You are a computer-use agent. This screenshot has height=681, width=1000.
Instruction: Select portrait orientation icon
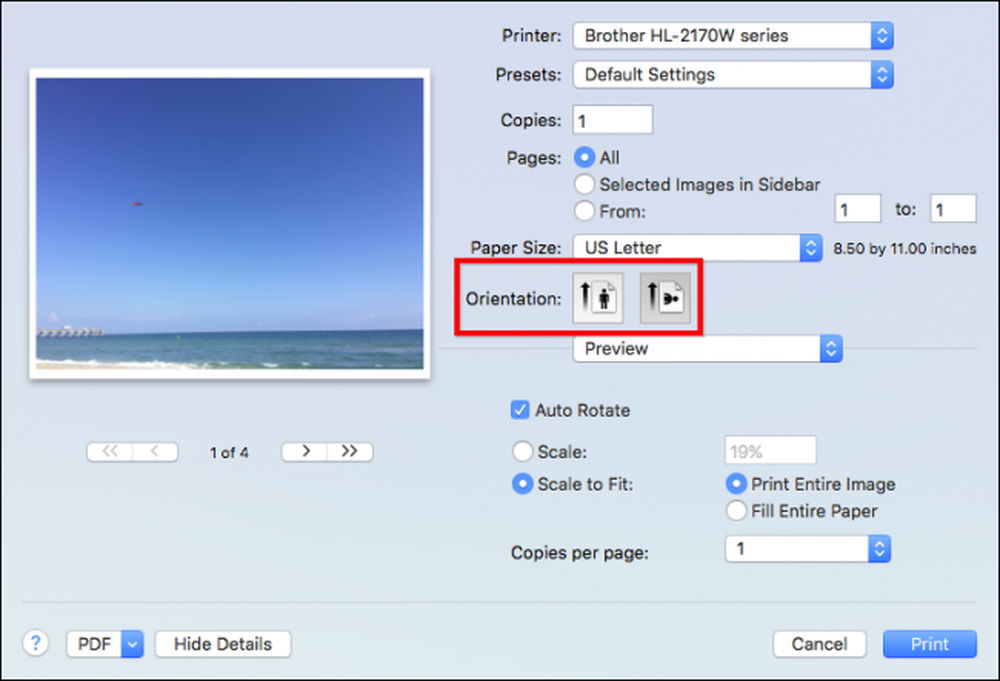598,298
